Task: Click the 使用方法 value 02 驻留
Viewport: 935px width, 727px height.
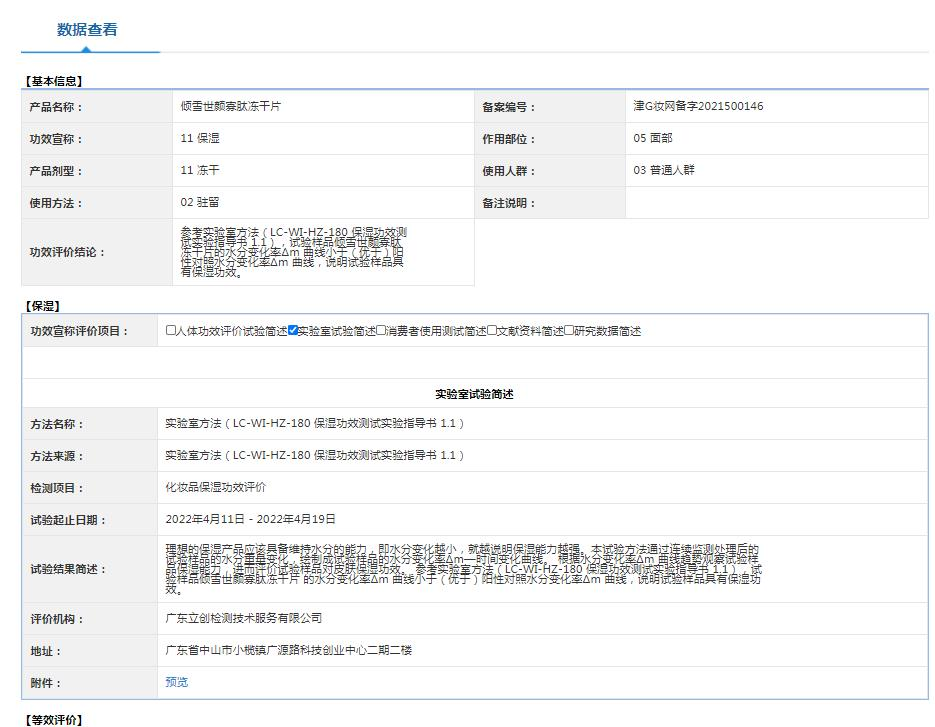Action: [x=200, y=202]
